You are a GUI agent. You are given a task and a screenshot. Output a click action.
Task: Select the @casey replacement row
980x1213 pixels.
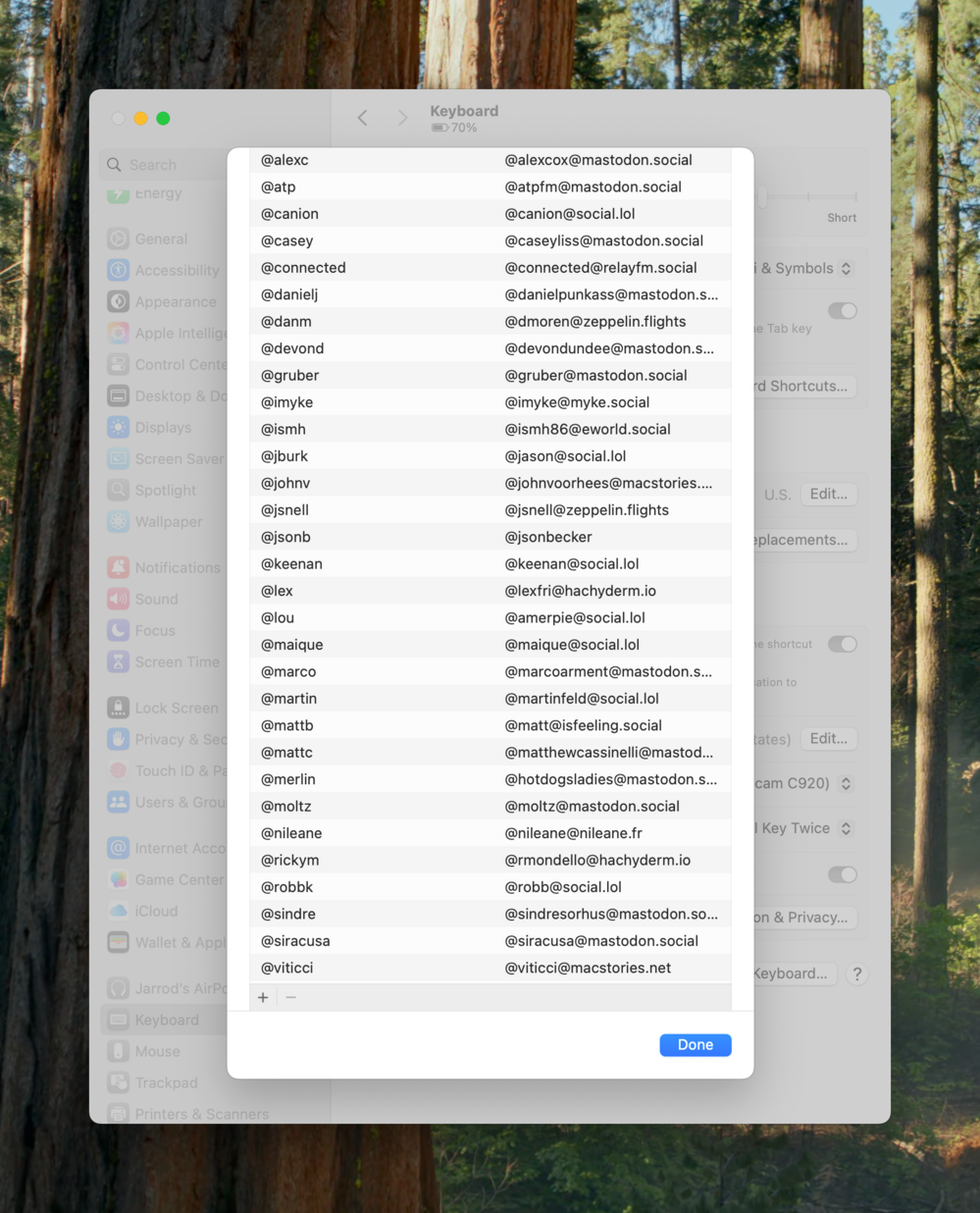(x=490, y=240)
